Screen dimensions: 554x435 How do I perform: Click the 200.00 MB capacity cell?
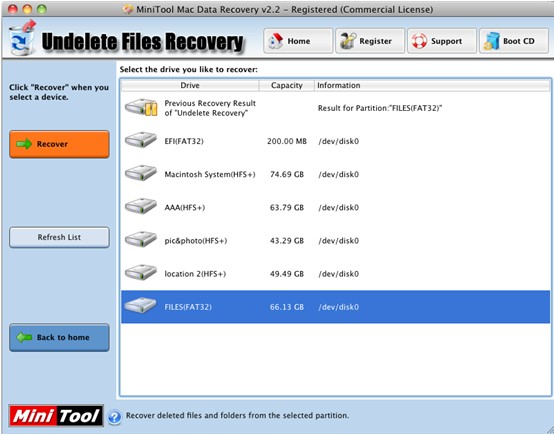tap(287, 141)
